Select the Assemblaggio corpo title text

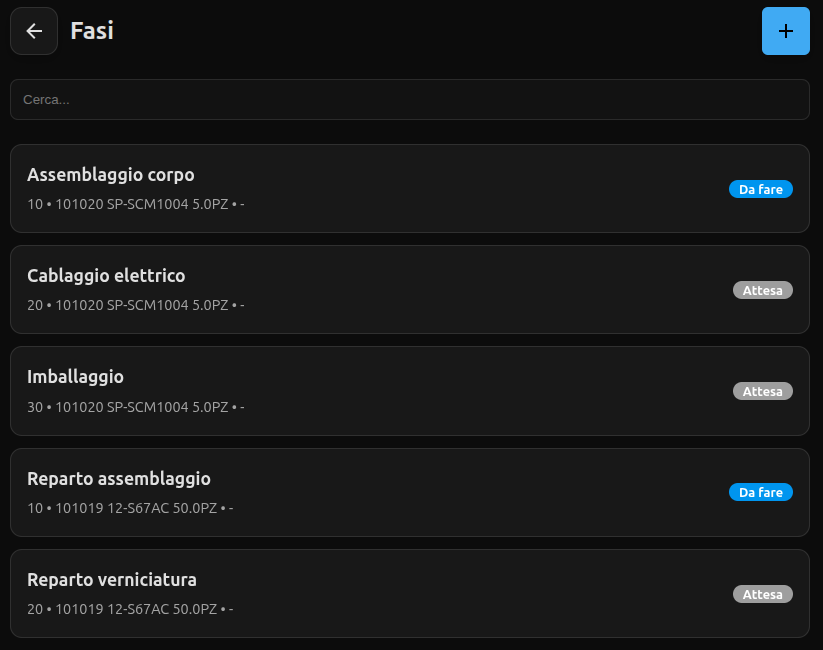click(x=110, y=175)
